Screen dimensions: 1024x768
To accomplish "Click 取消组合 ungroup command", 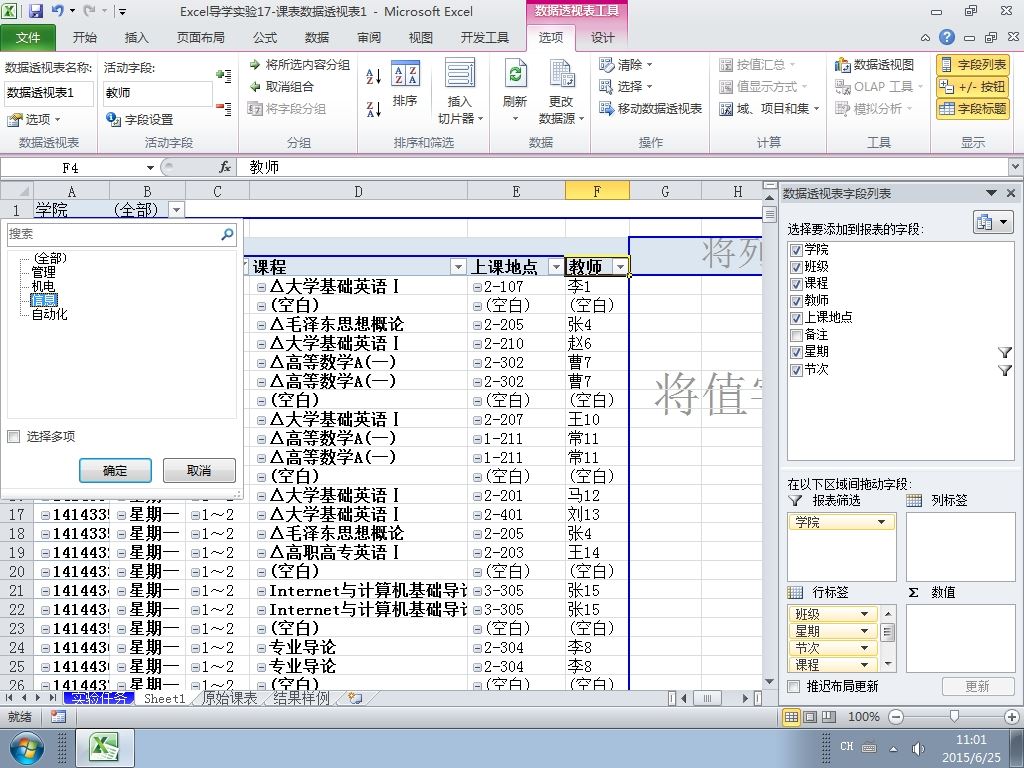I will tap(282, 87).
